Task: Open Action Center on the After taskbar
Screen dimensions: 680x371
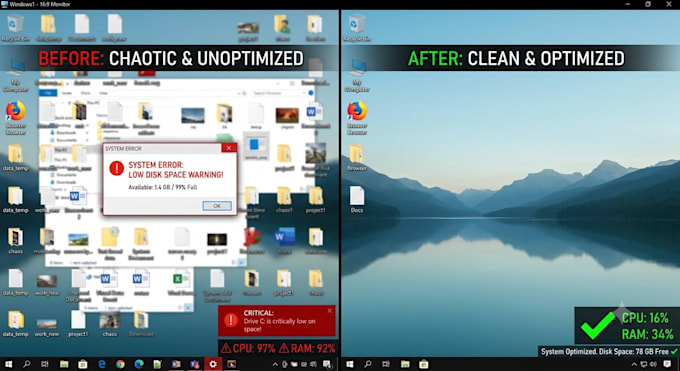Action: tap(667, 364)
